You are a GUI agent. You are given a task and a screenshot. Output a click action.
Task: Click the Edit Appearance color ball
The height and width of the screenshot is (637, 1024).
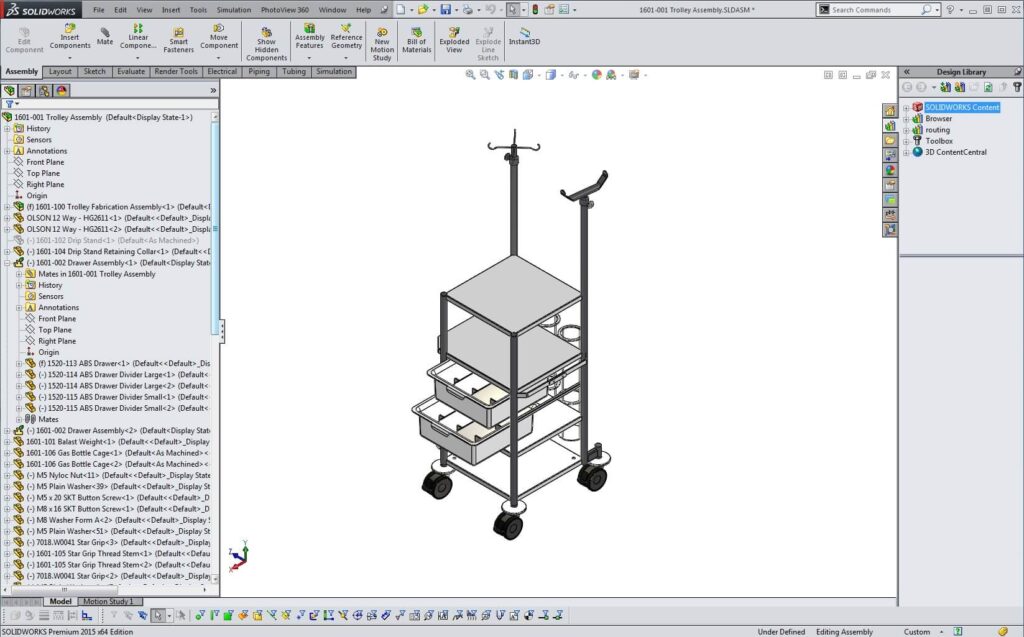click(x=596, y=74)
